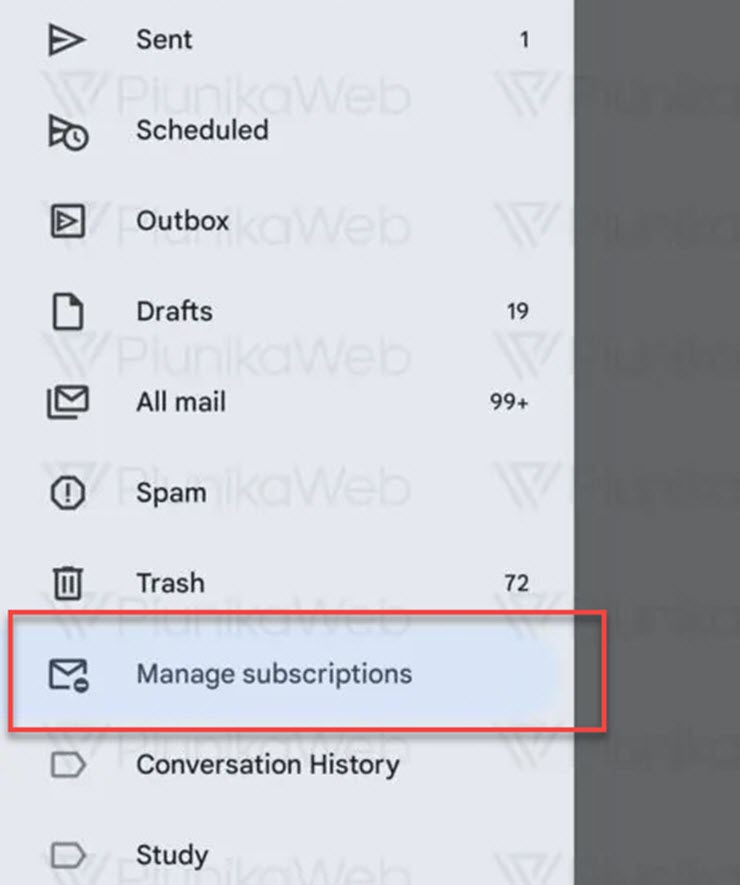Open the Sent folder
The image size is (740, 885).
(x=287, y=40)
